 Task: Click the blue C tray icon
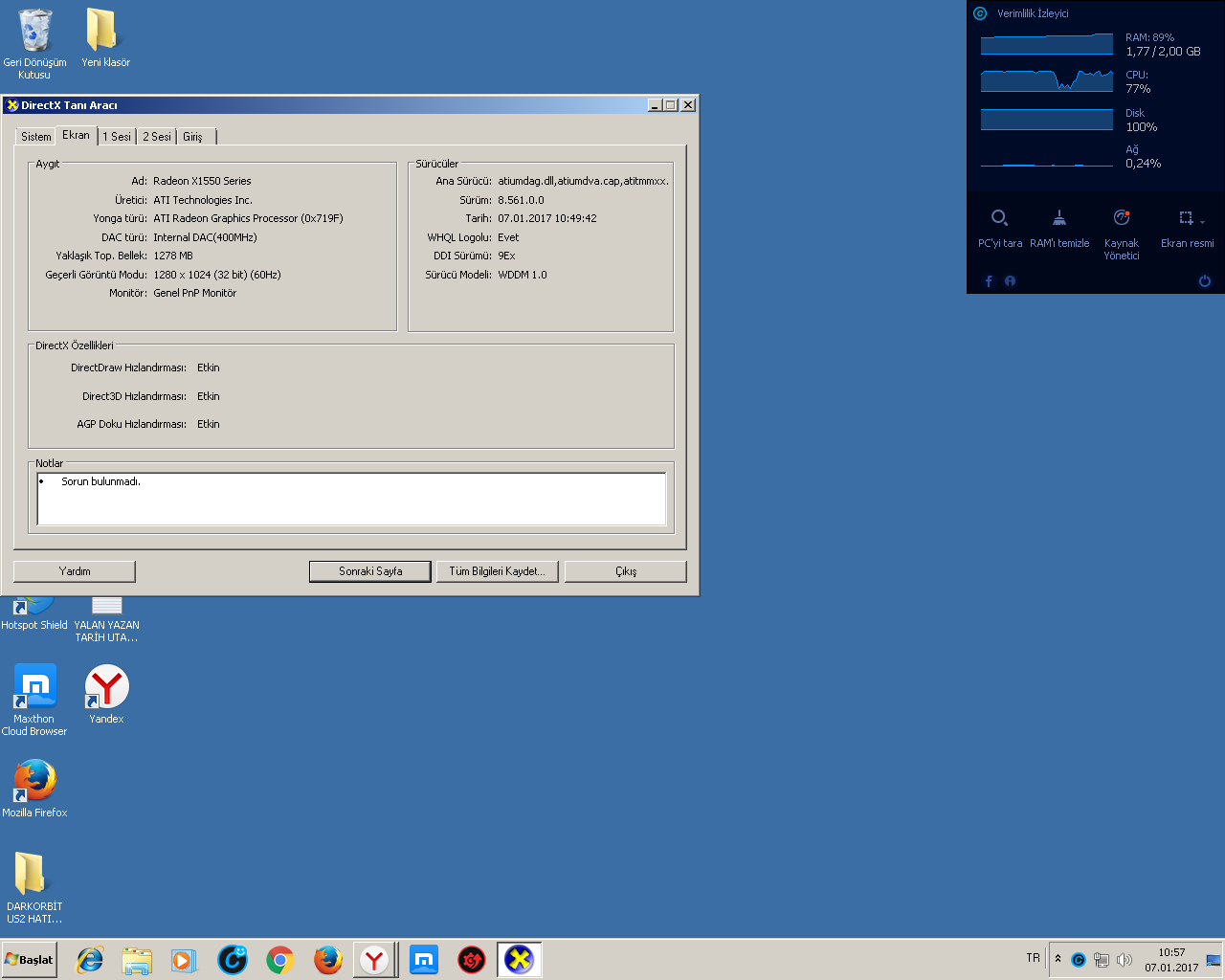point(1079,960)
